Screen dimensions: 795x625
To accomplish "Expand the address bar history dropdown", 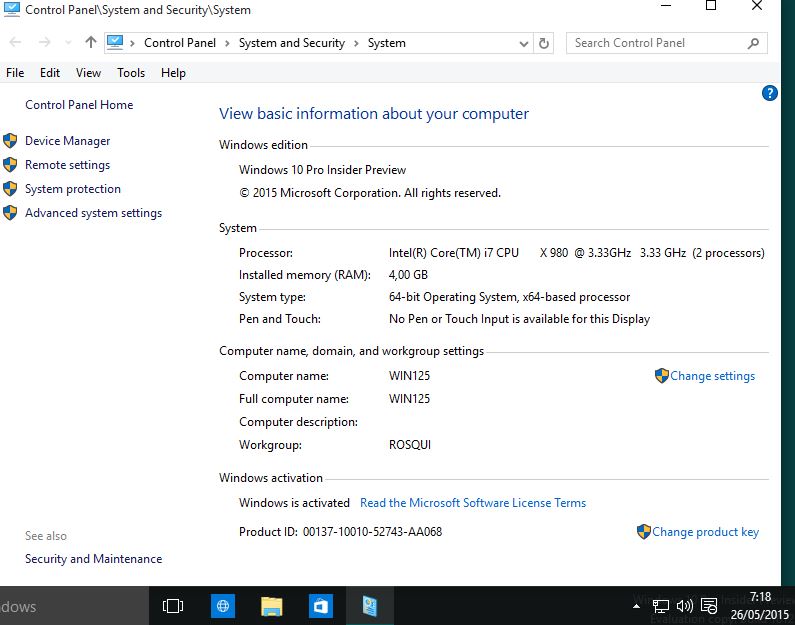I will coord(524,43).
